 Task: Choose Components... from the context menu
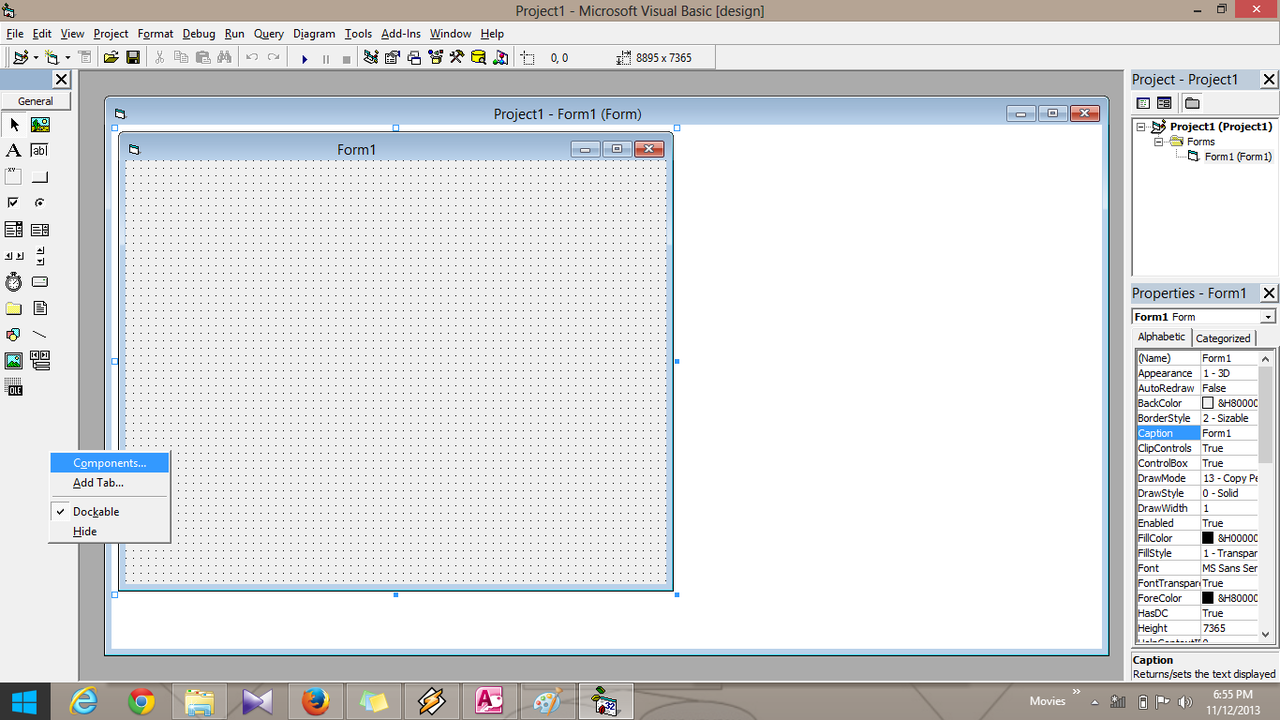(x=109, y=463)
